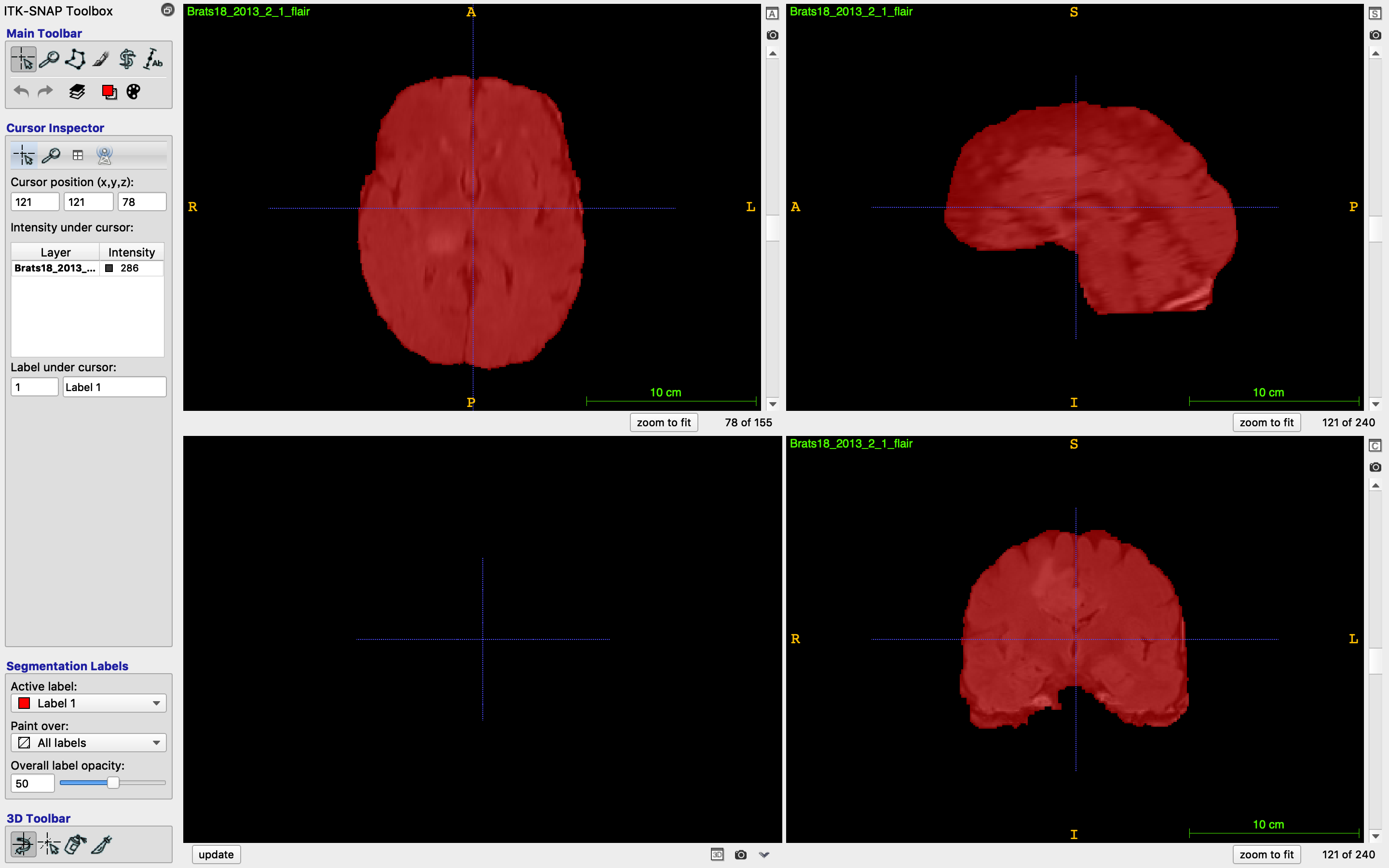Open 3D view options chevron

pos(764,855)
